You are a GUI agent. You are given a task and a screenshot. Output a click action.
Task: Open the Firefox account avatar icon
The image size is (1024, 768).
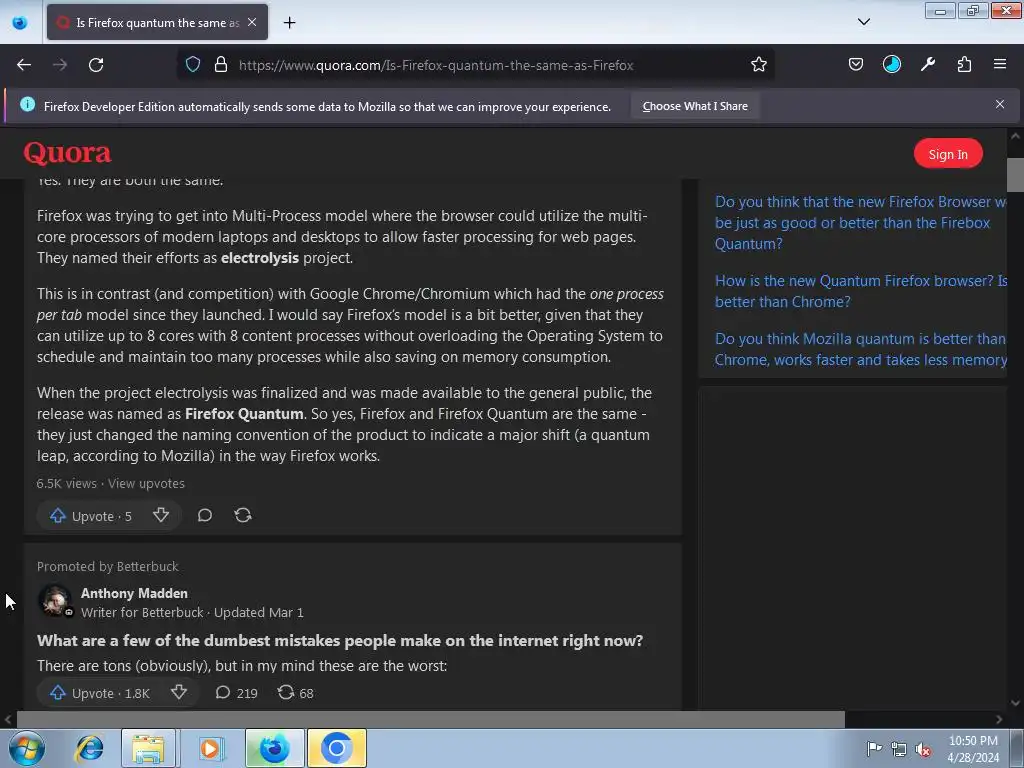click(x=891, y=65)
